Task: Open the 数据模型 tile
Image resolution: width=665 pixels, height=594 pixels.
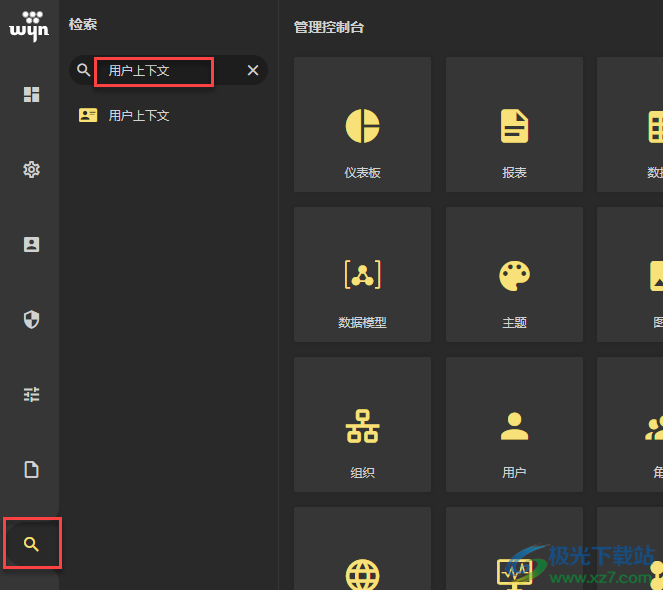Action: click(362, 275)
